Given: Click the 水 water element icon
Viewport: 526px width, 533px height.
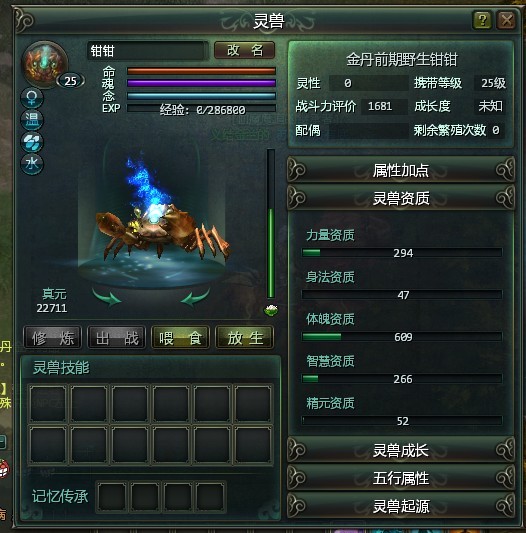Looking at the screenshot, I should coord(32,164).
